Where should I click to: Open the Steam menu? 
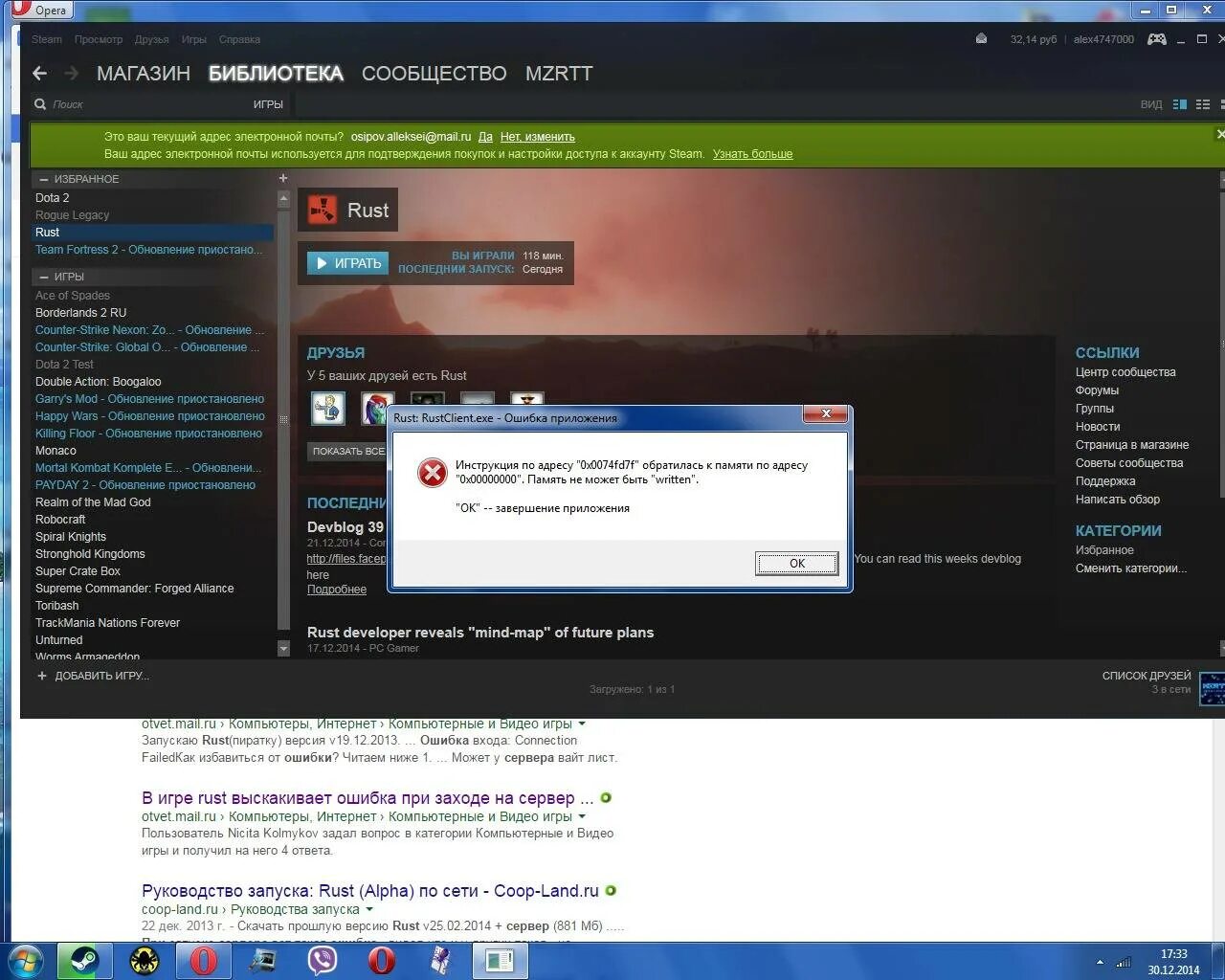tap(46, 39)
